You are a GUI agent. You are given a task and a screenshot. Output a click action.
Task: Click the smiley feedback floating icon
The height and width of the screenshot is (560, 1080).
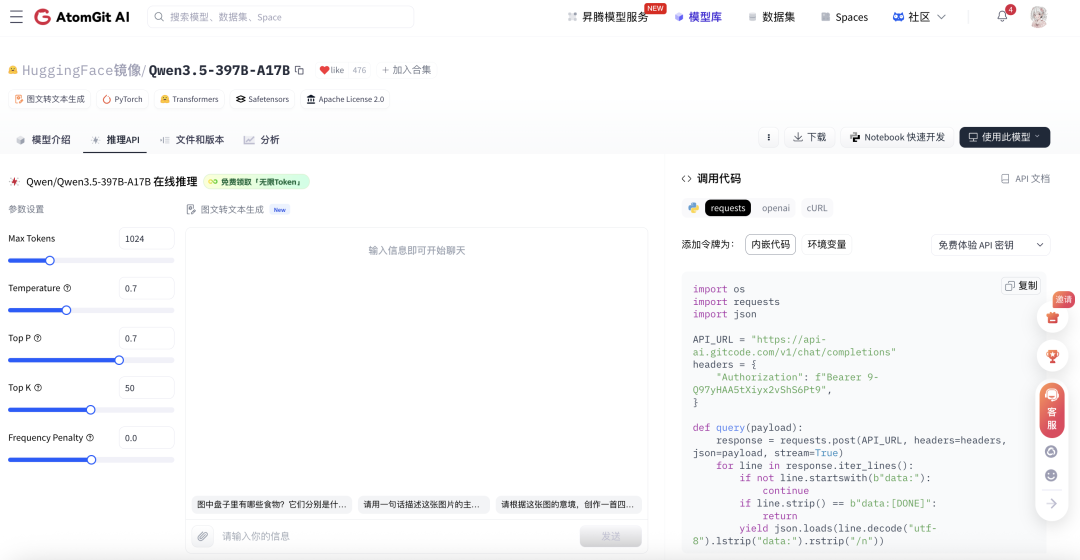[1051, 475]
